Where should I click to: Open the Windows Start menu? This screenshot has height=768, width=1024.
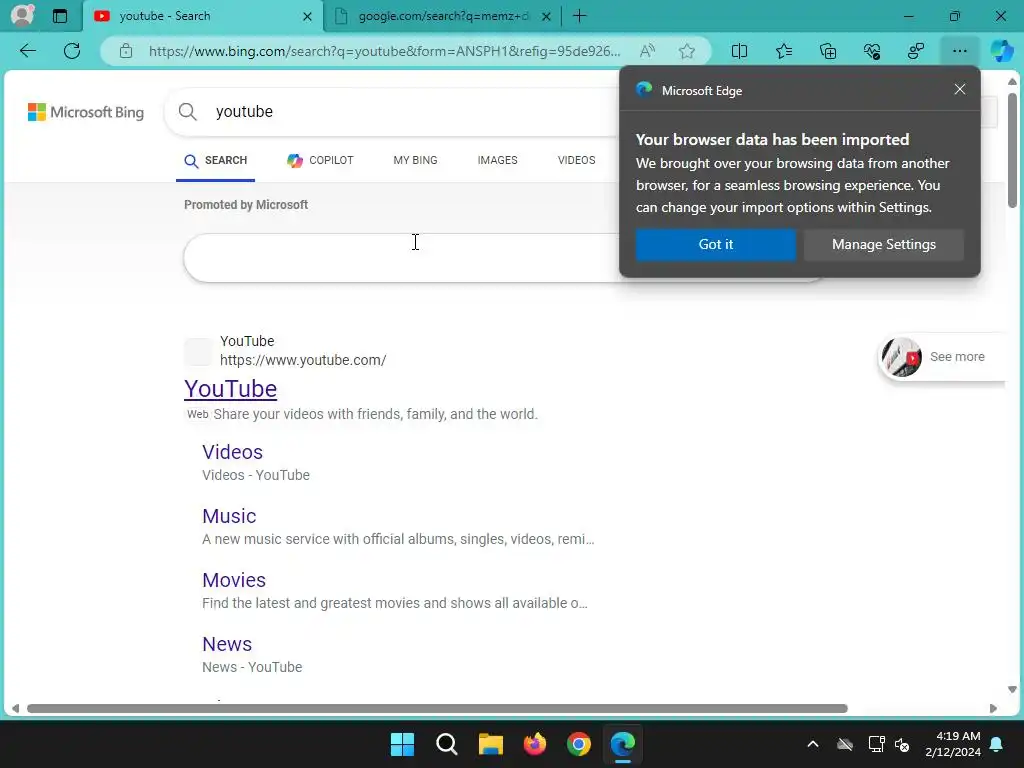[x=402, y=744]
